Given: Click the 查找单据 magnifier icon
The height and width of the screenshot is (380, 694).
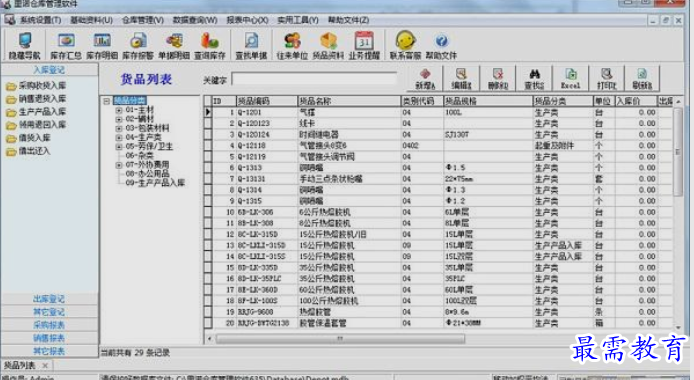Looking at the screenshot, I should [251, 46].
